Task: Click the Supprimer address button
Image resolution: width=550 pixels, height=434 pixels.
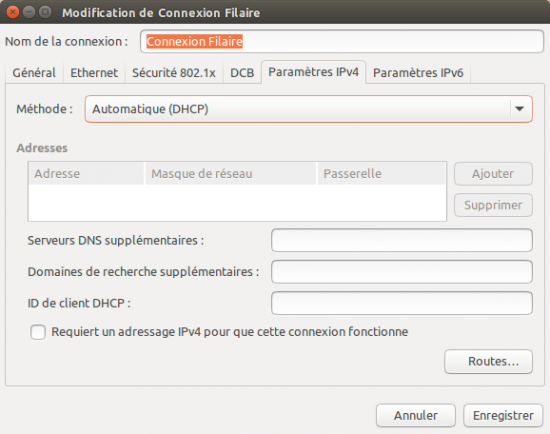Action: tap(493, 205)
